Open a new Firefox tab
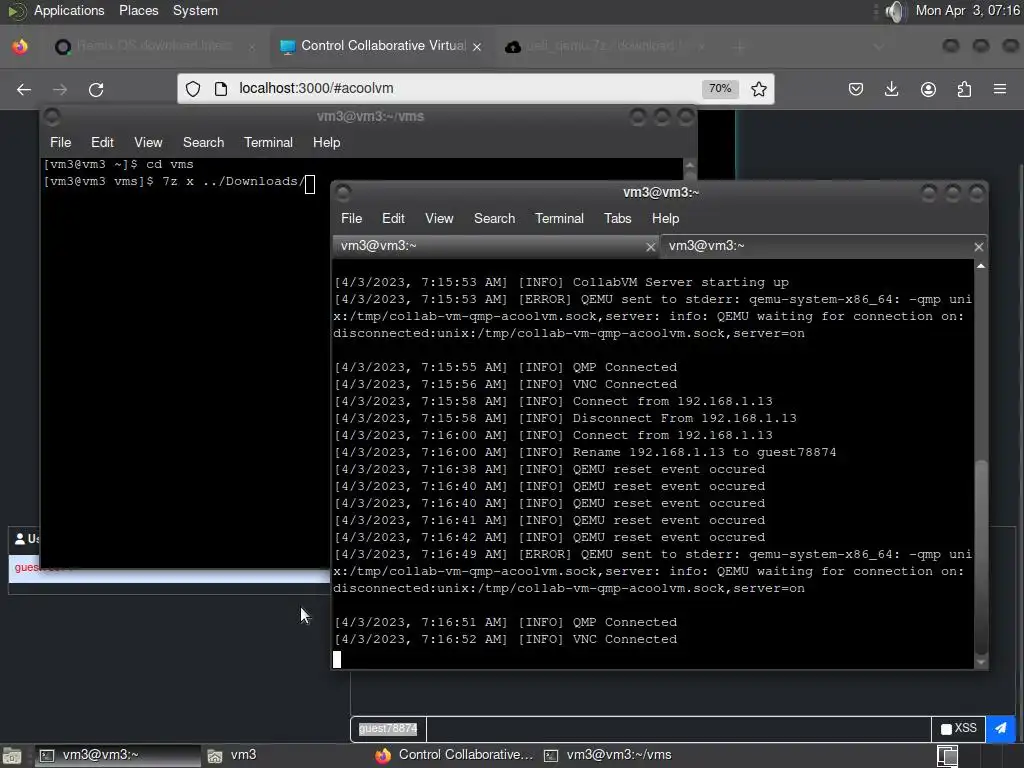This screenshot has width=1024, height=768. 739,46
